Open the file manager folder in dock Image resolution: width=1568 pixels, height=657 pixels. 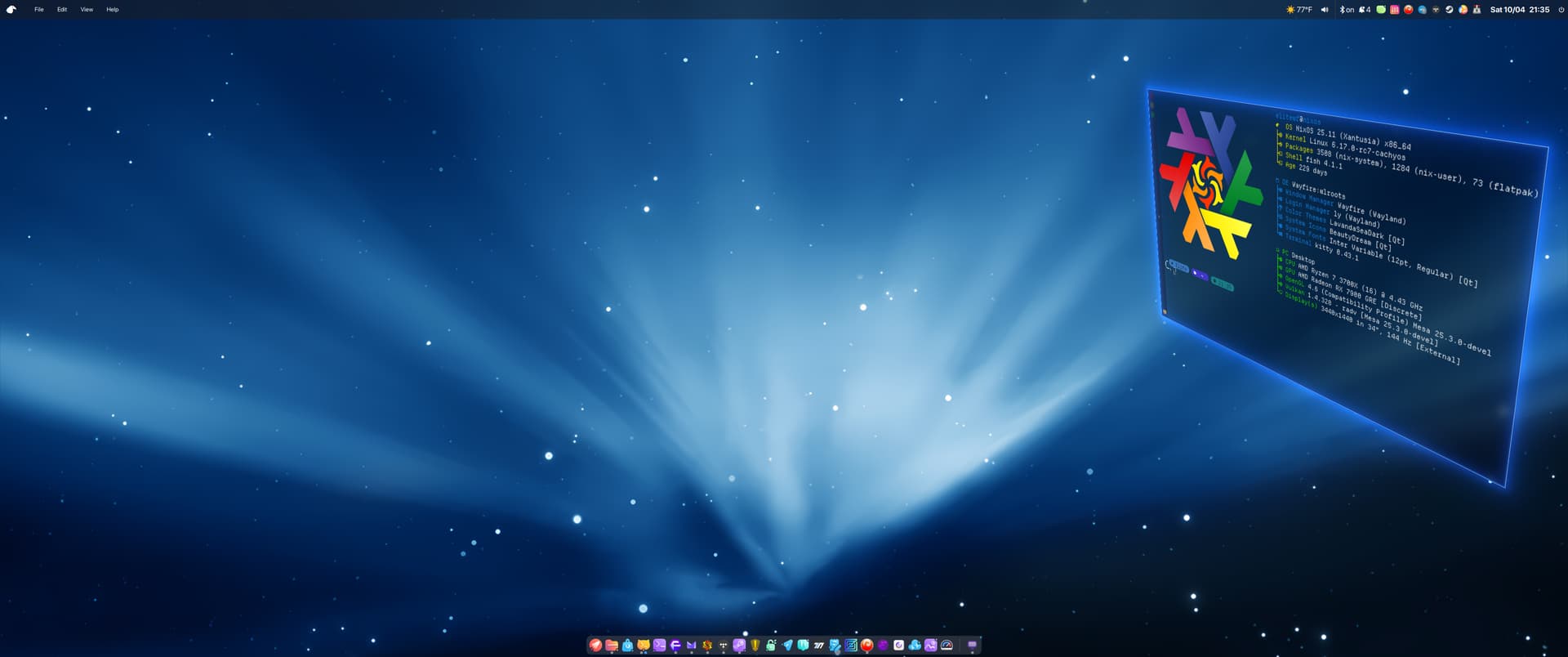coord(612,646)
